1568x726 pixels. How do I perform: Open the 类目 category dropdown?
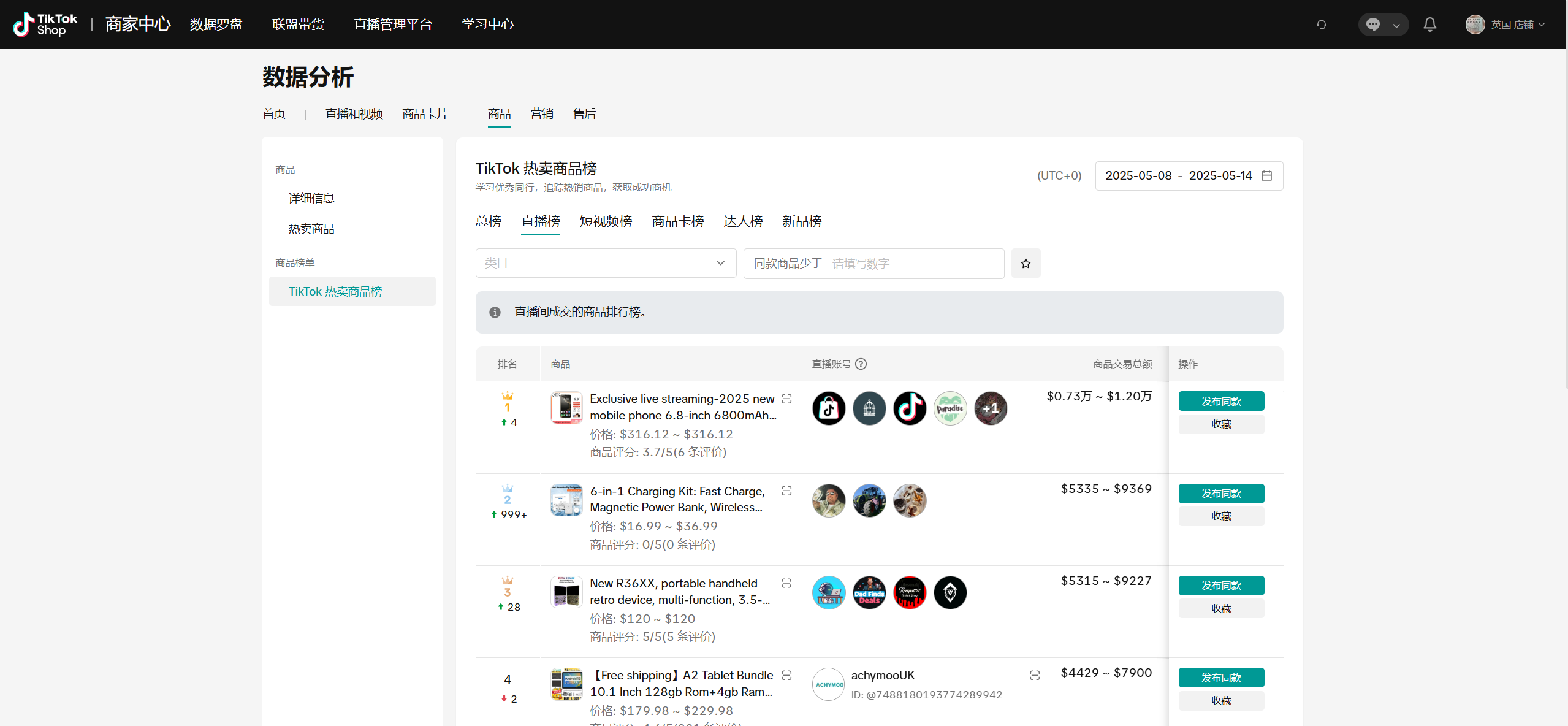606,263
